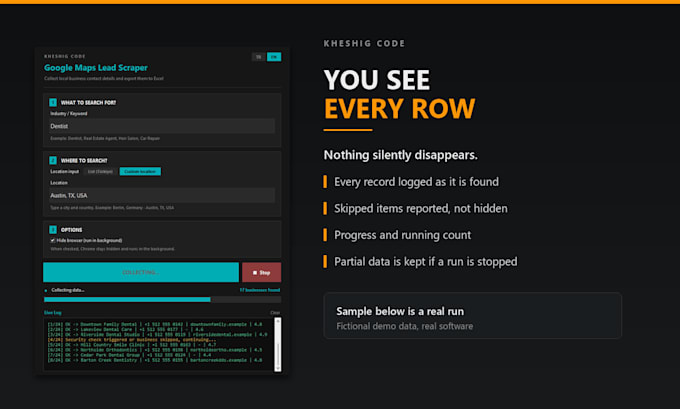This screenshot has height=409, width=680.
Task: Click the OPTIONS heading
Action: point(72,230)
